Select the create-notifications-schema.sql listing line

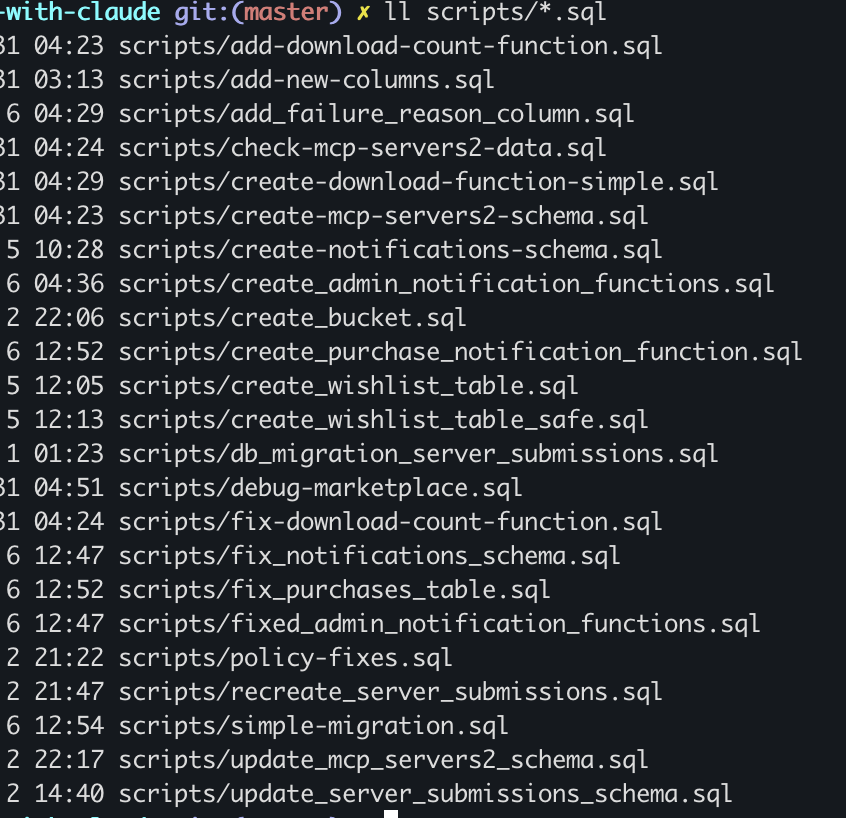coord(390,250)
